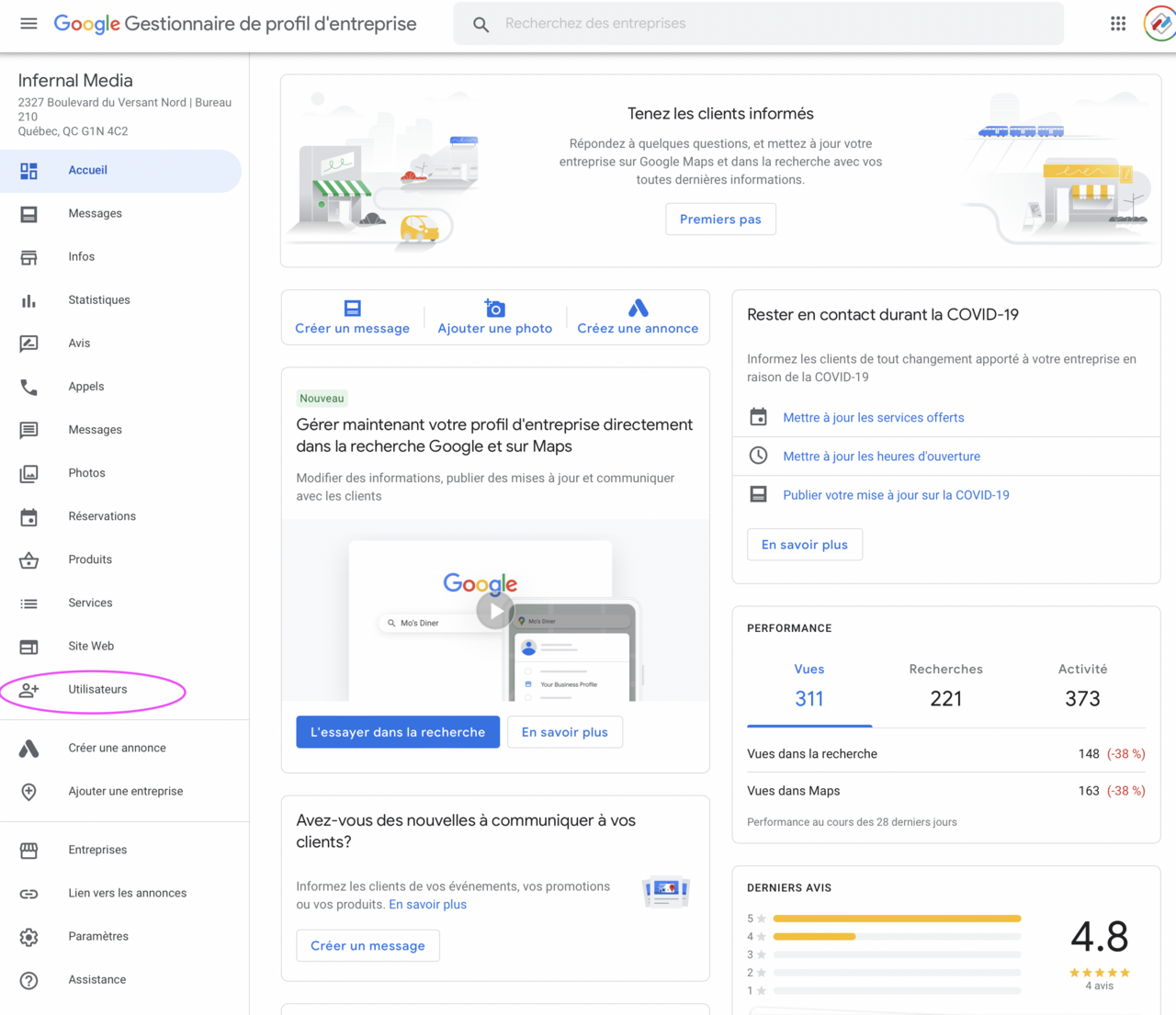Click the search magnifier icon
1176x1015 pixels.
(x=481, y=25)
